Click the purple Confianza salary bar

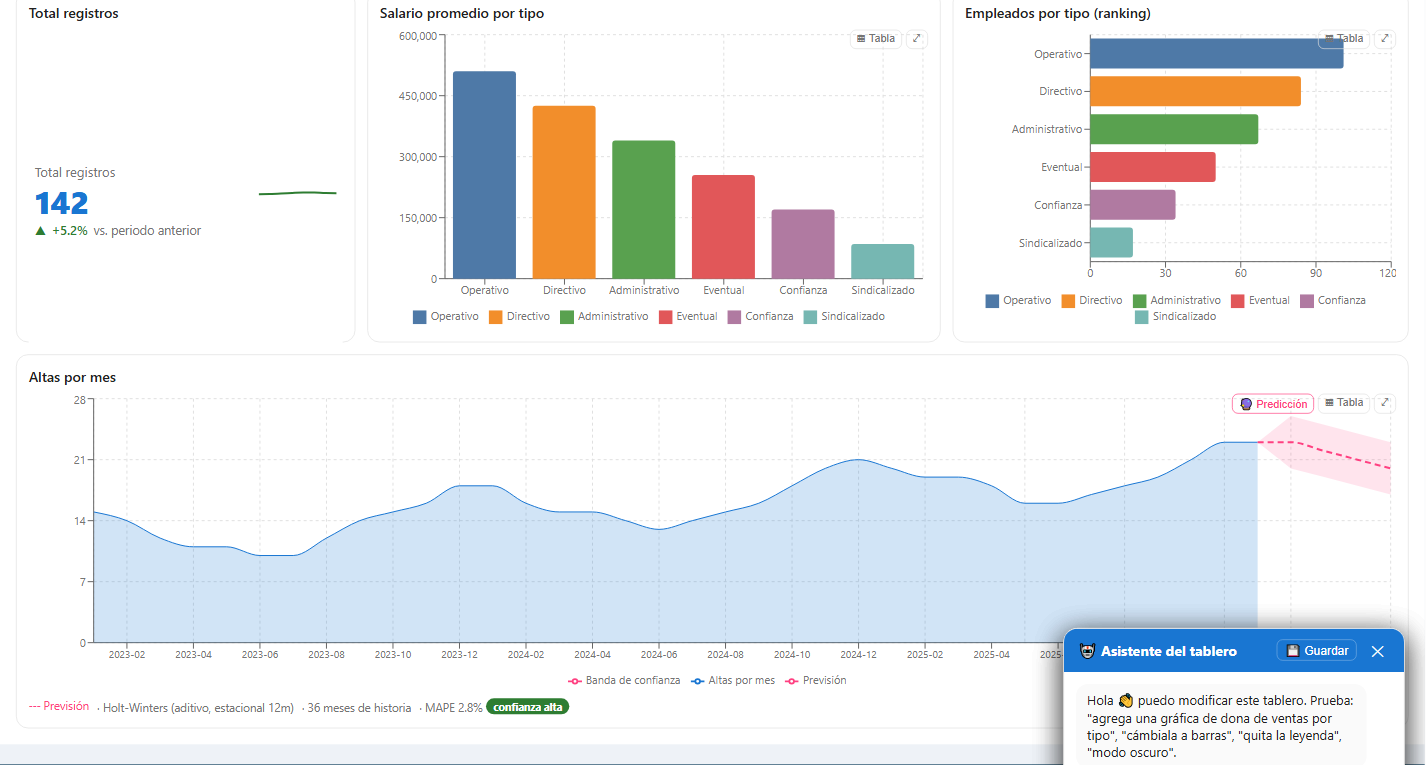[x=803, y=244]
